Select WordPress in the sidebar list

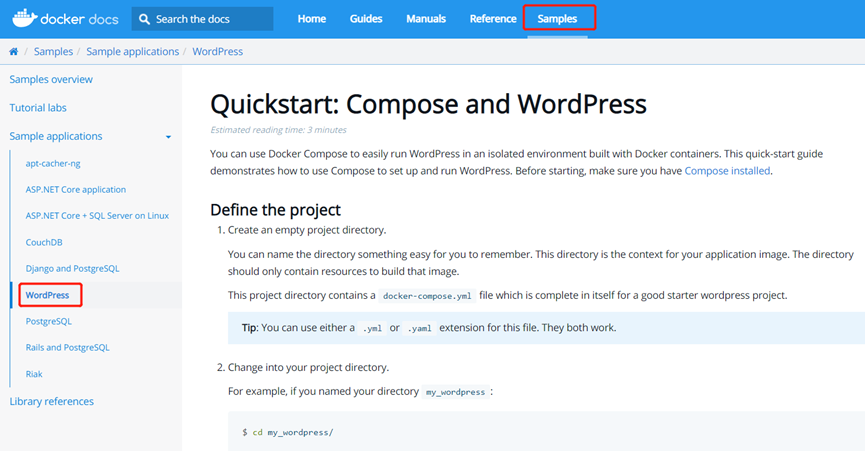(47, 295)
